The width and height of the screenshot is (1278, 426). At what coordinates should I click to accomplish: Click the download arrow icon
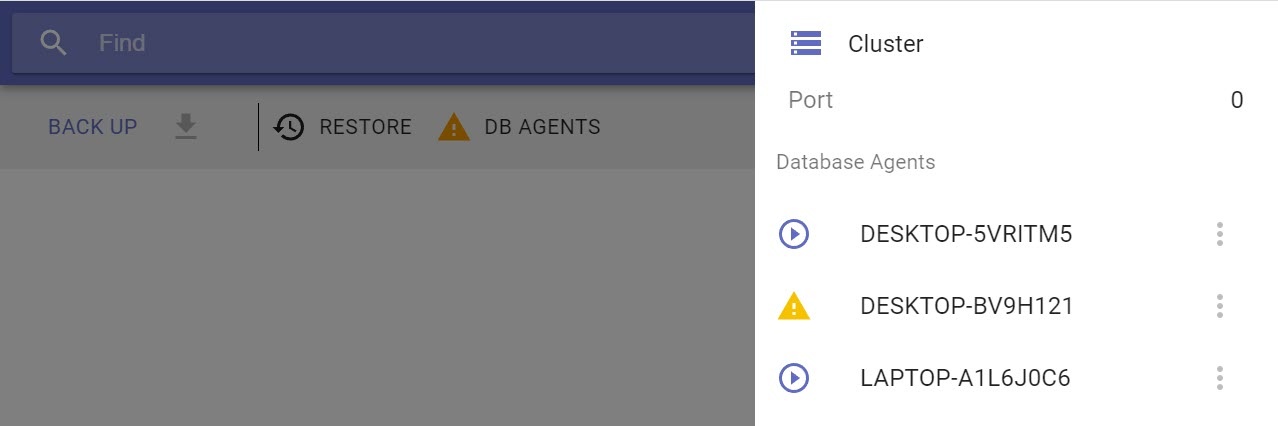click(x=186, y=127)
